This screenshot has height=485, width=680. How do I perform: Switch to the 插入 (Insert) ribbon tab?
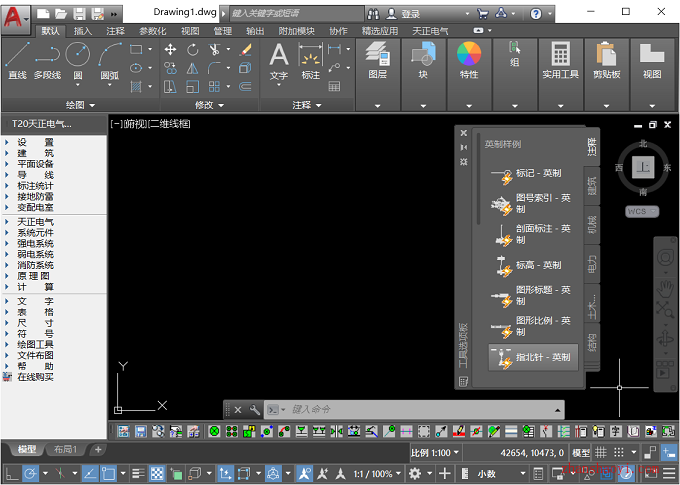coord(82,31)
